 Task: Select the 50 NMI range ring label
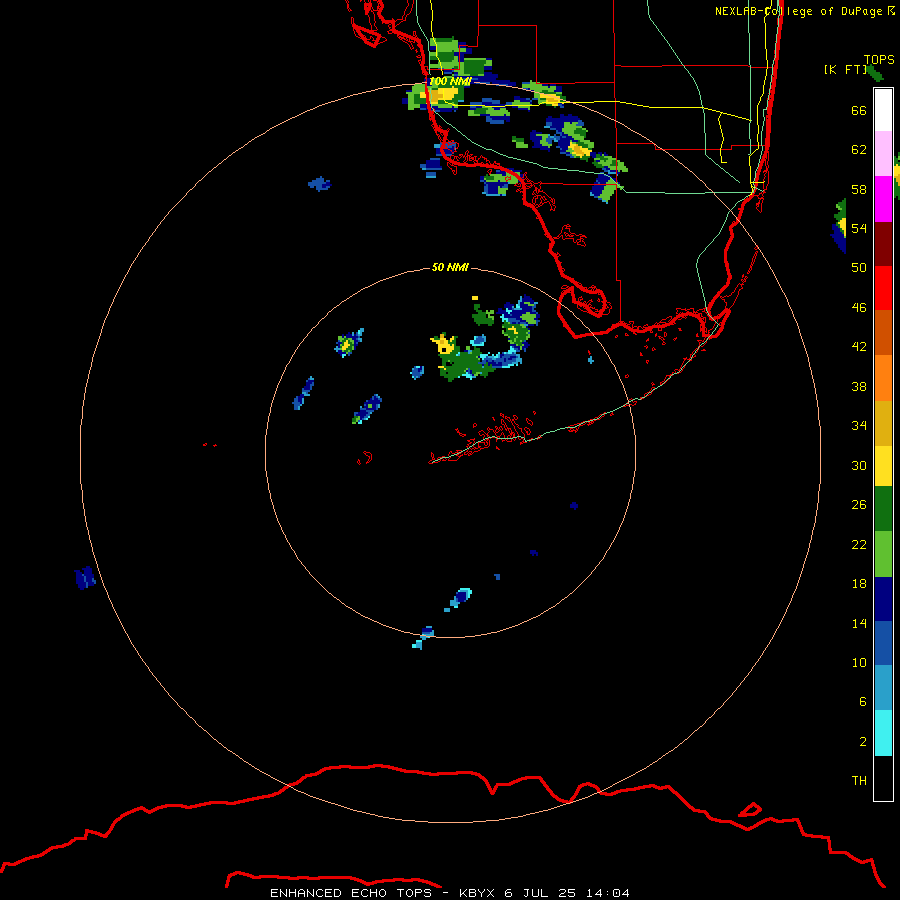coord(450,267)
